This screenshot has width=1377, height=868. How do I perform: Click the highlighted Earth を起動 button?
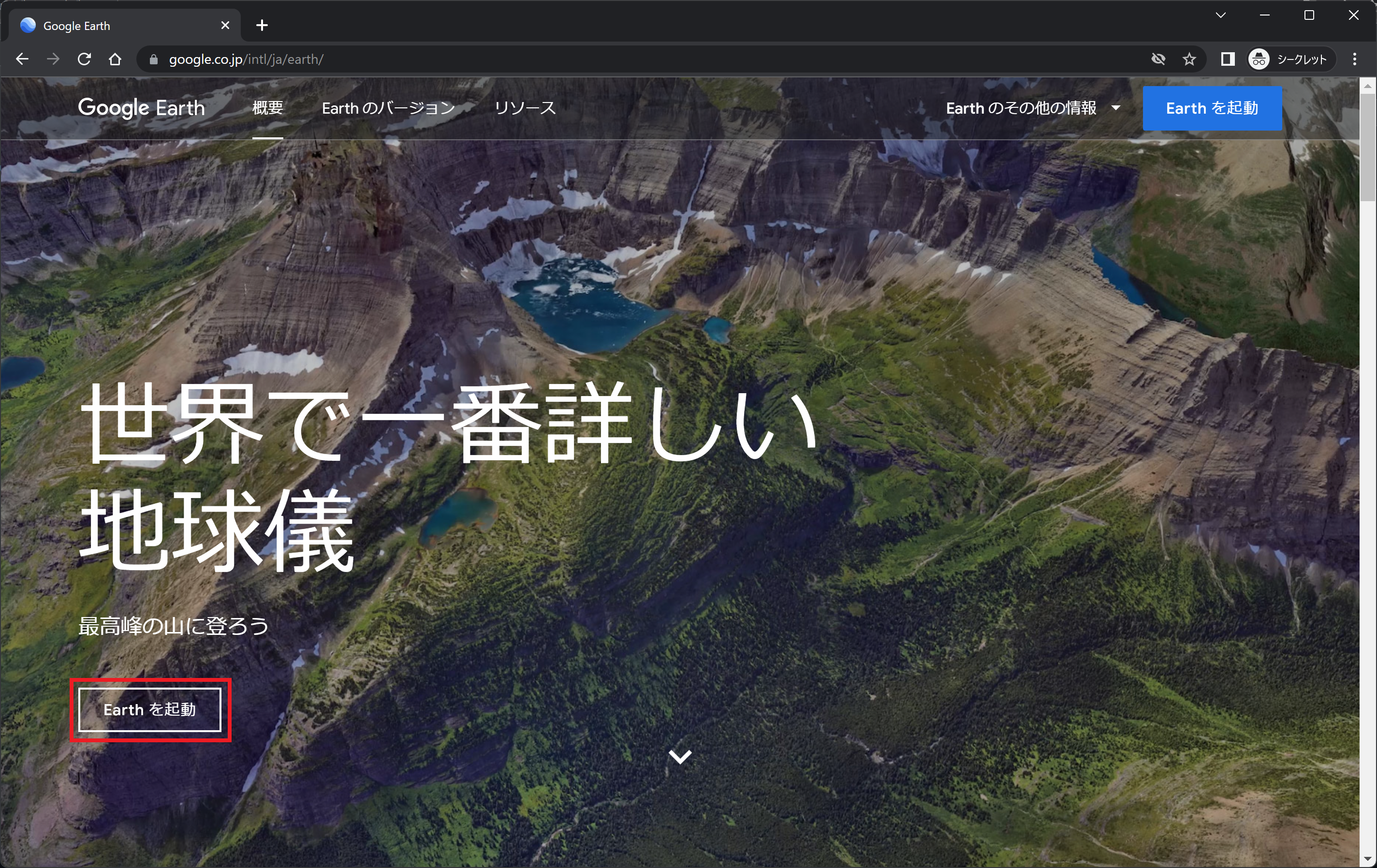[x=150, y=709]
